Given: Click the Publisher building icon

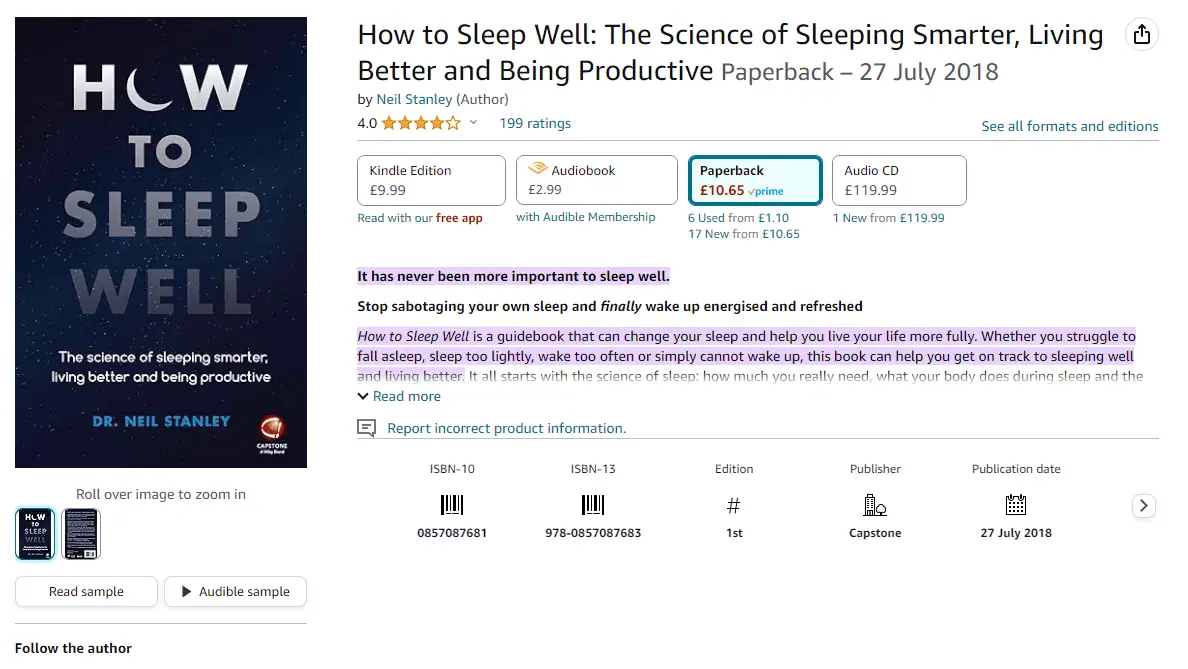Looking at the screenshot, I should click(875, 505).
